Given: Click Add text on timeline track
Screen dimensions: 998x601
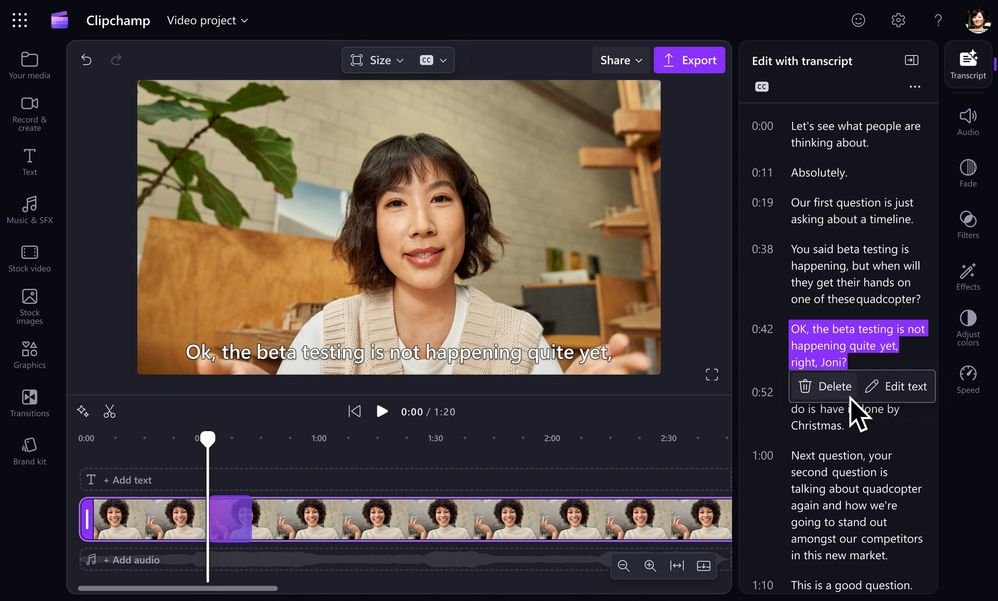Looking at the screenshot, I should pyautogui.click(x=128, y=480).
